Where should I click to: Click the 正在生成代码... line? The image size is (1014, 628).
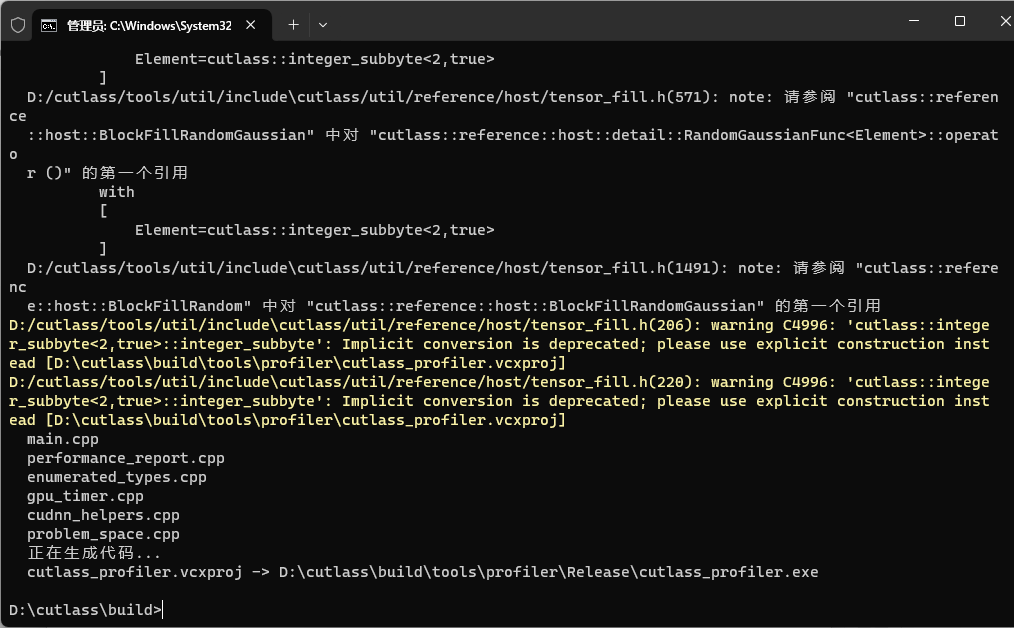point(94,553)
